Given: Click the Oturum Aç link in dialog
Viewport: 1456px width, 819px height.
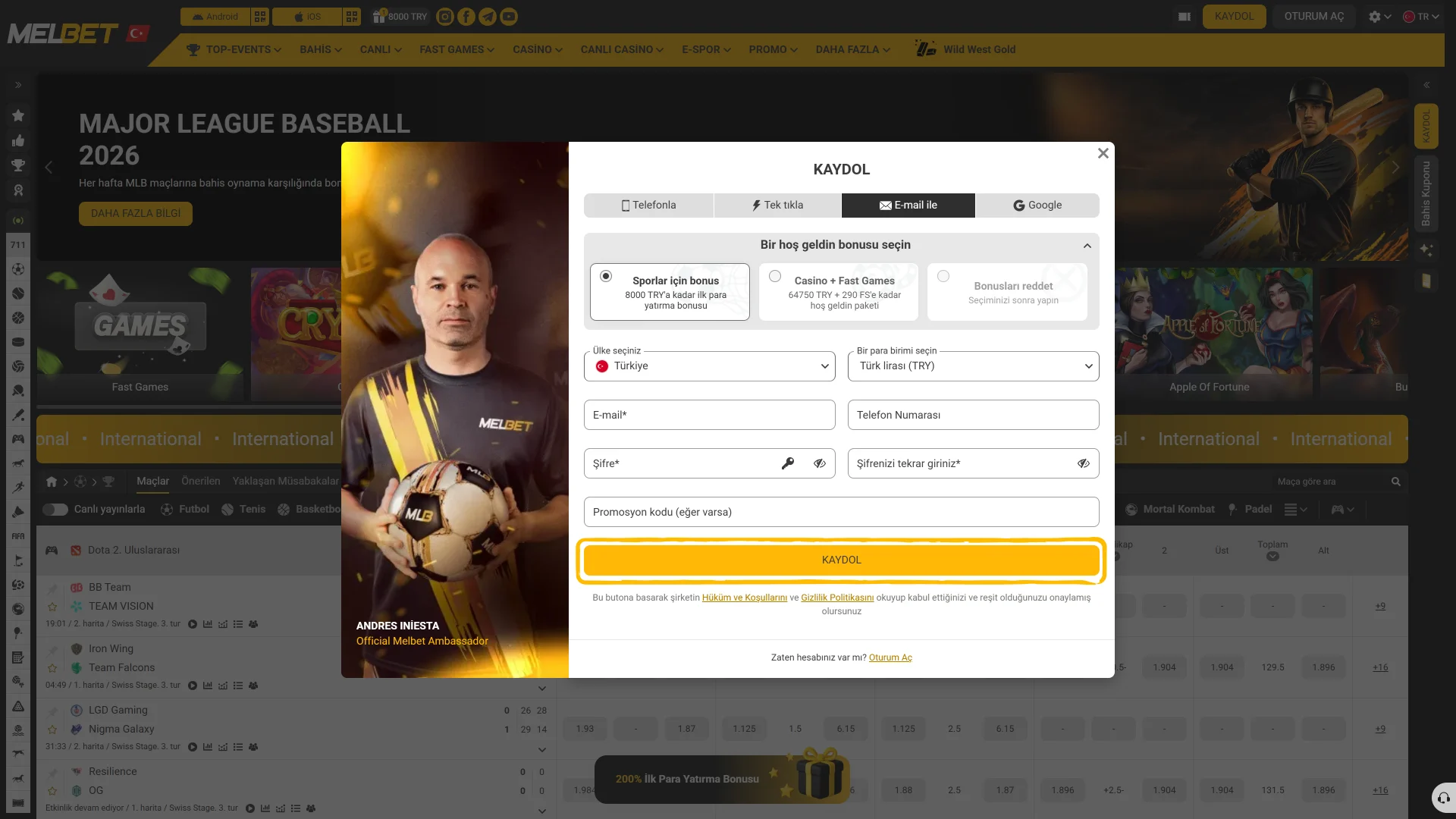Looking at the screenshot, I should [890, 658].
